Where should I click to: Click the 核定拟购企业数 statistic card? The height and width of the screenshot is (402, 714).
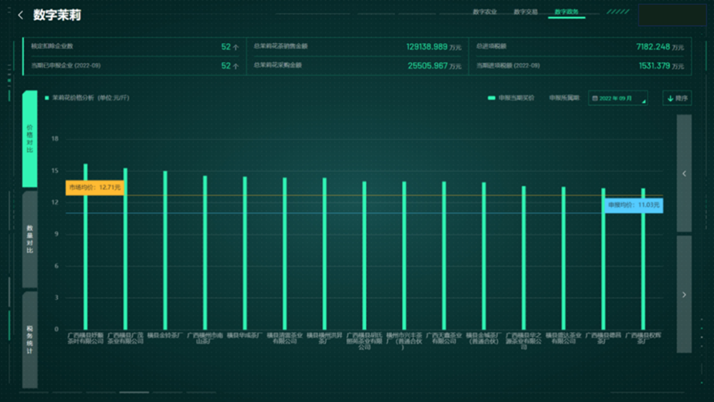(x=132, y=47)
